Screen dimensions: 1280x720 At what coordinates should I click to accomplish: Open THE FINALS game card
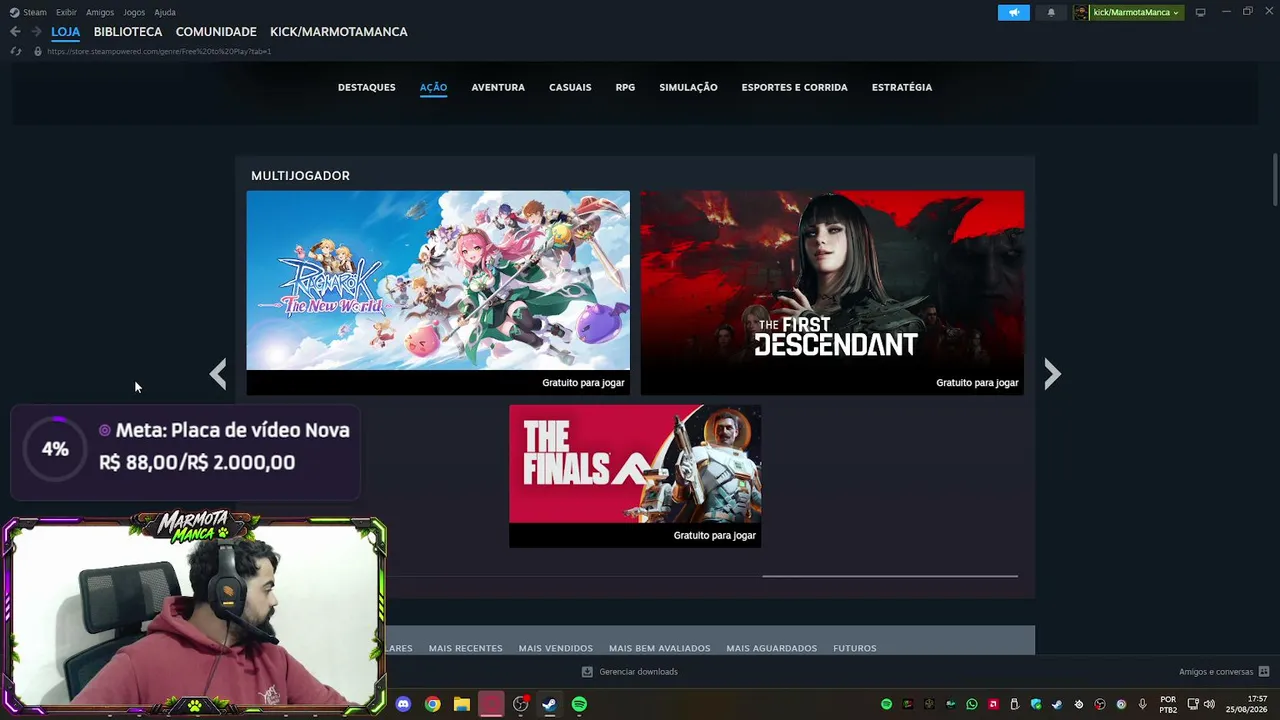coord(635,476)
